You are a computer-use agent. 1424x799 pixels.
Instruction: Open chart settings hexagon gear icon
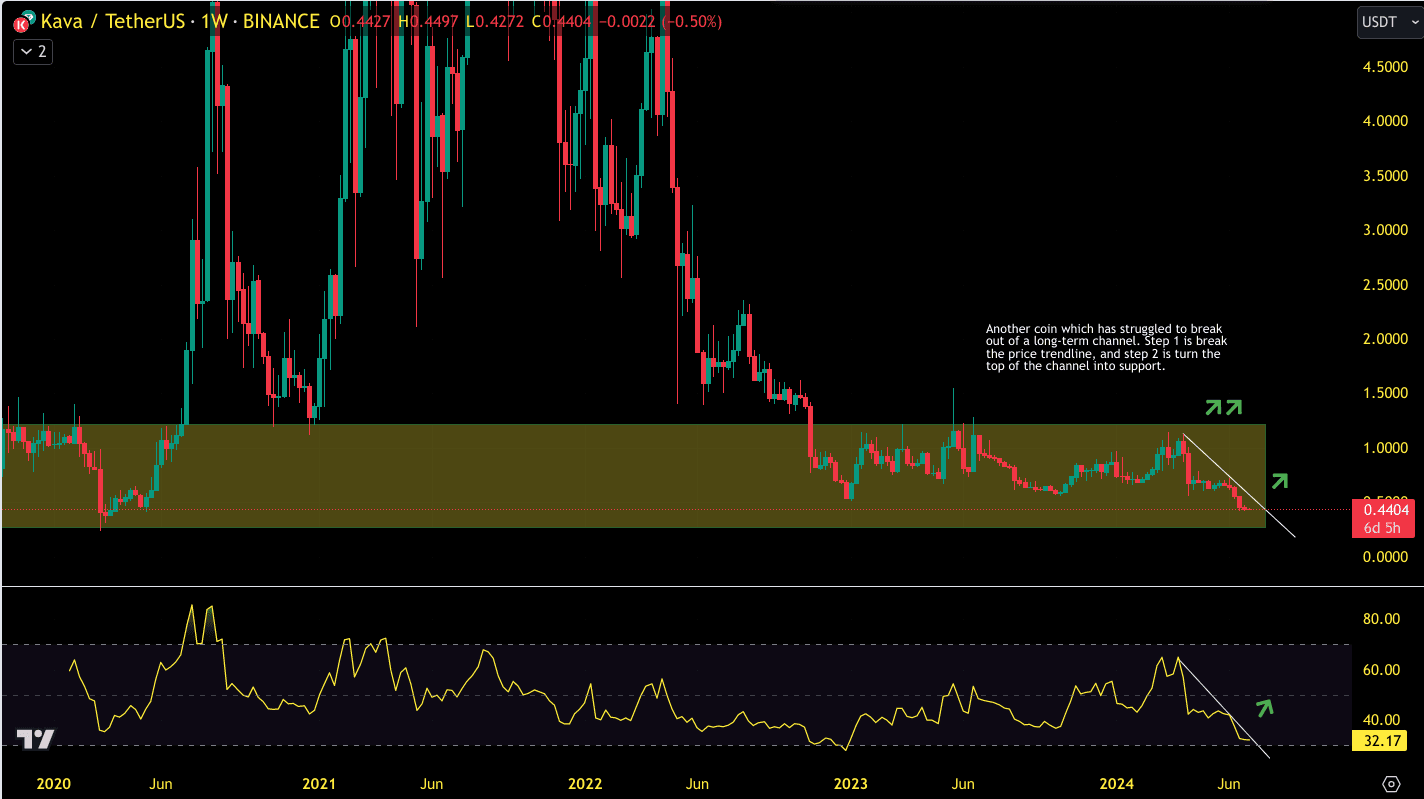tap(1391, 782)
